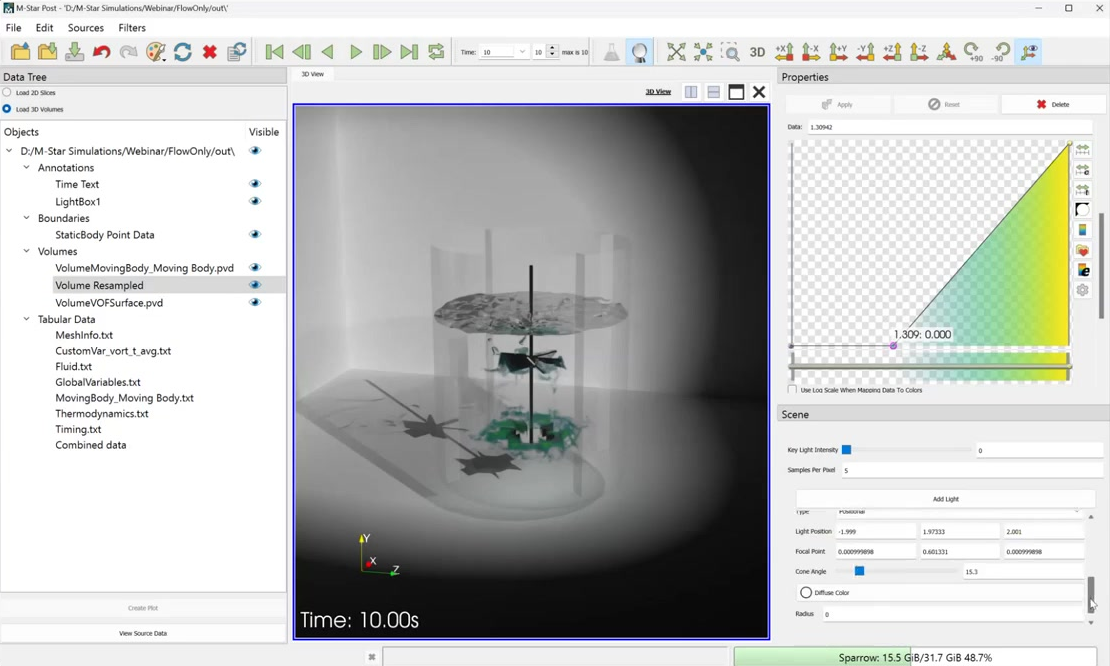
Task: Select Load 2D Slices radio button
Action: pyautogui.click(x=7, y=92)
